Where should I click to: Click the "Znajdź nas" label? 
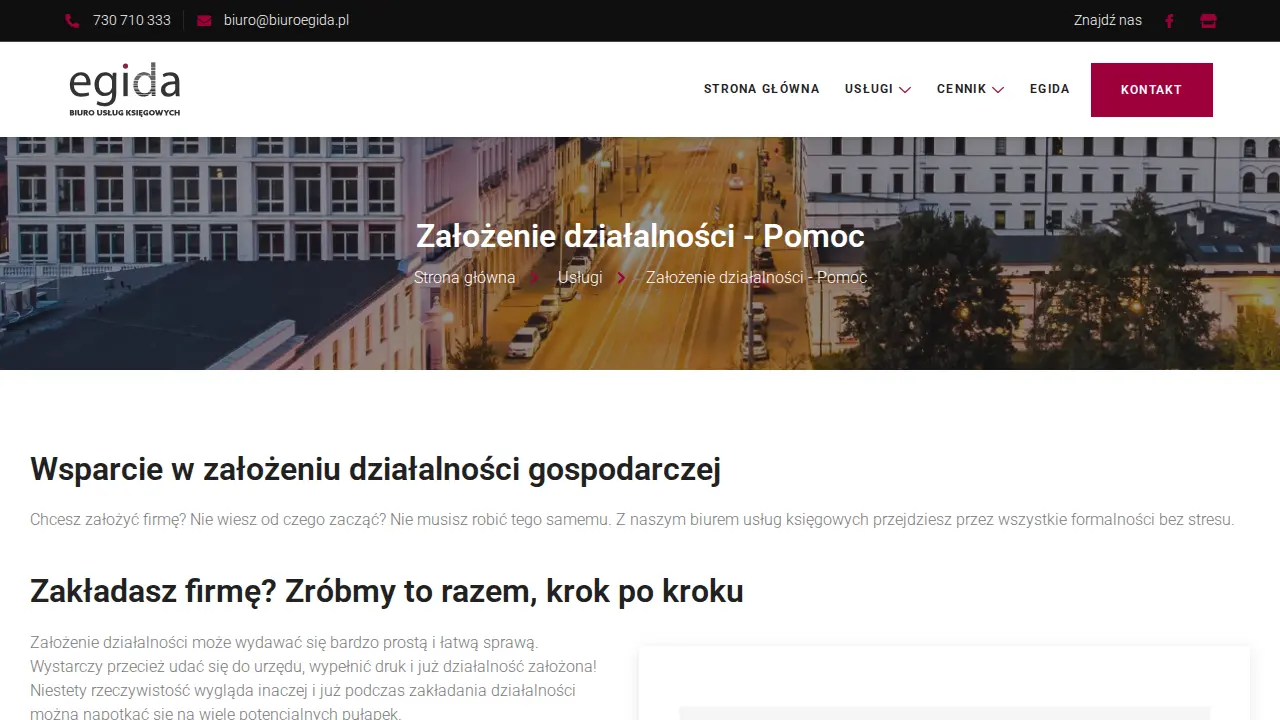pyautogui.click(x=1108, y=20)
